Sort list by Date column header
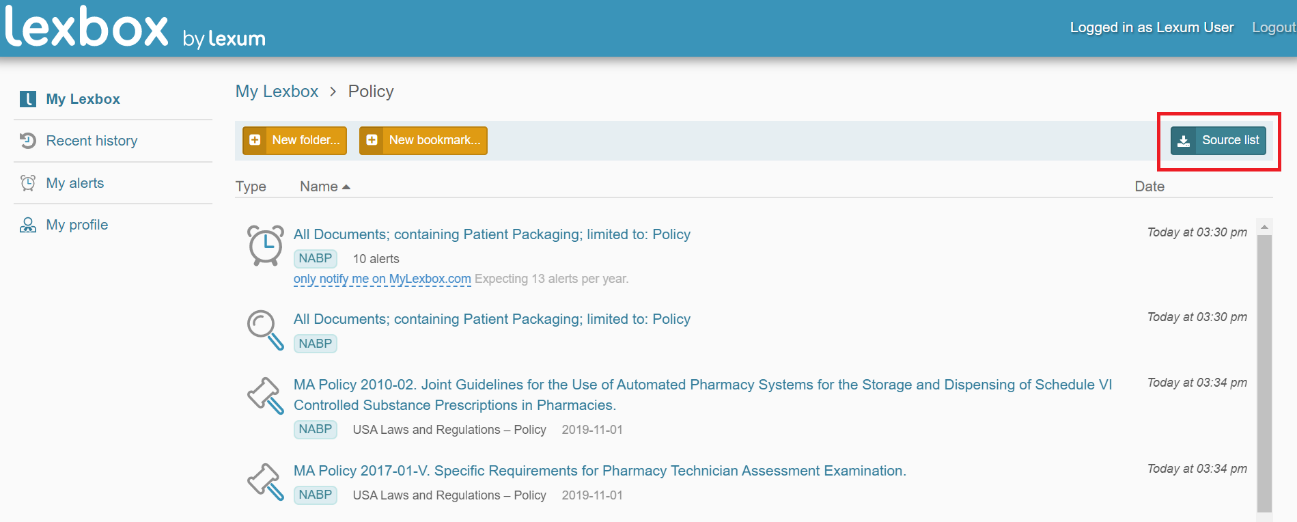Viewport: 1297px width, 522px height. [x=1149, y=186]
